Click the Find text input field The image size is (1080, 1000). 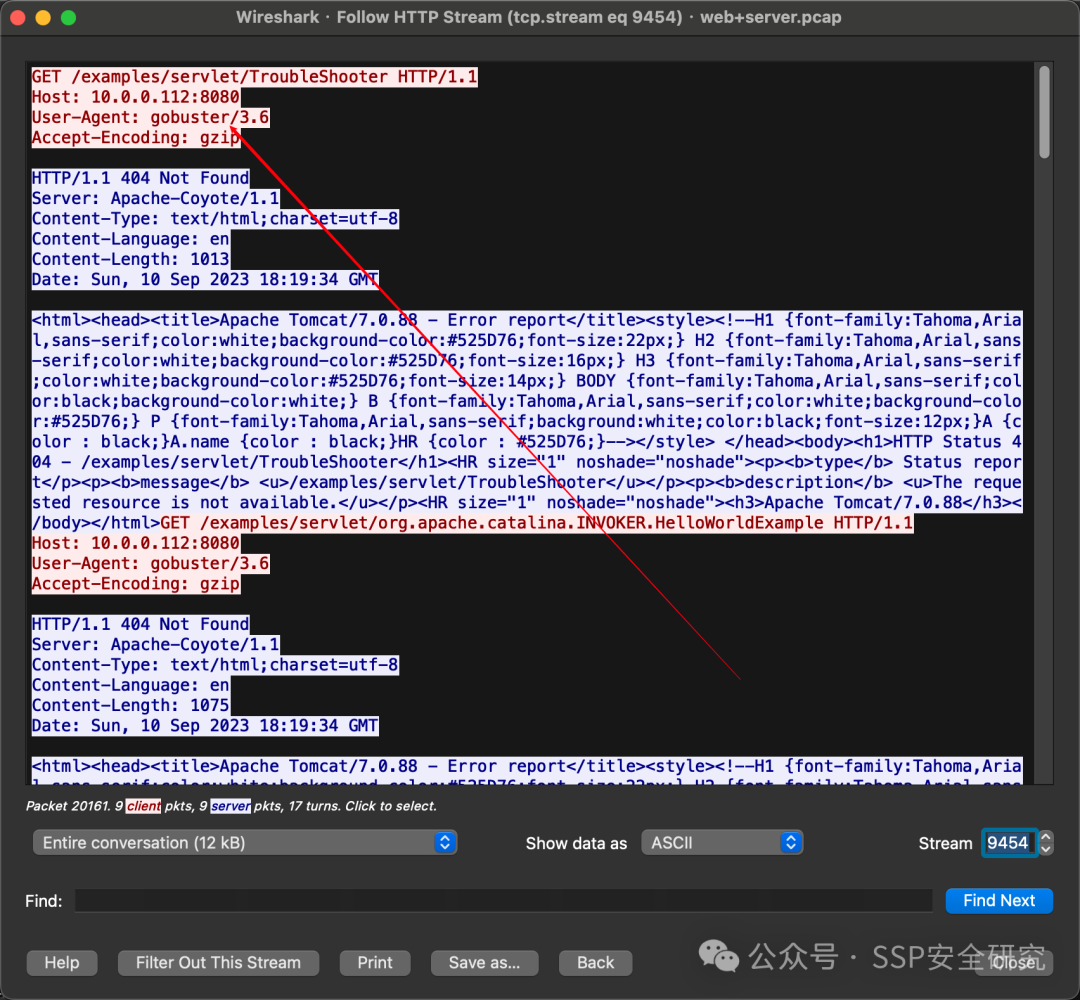pos(503,900)
